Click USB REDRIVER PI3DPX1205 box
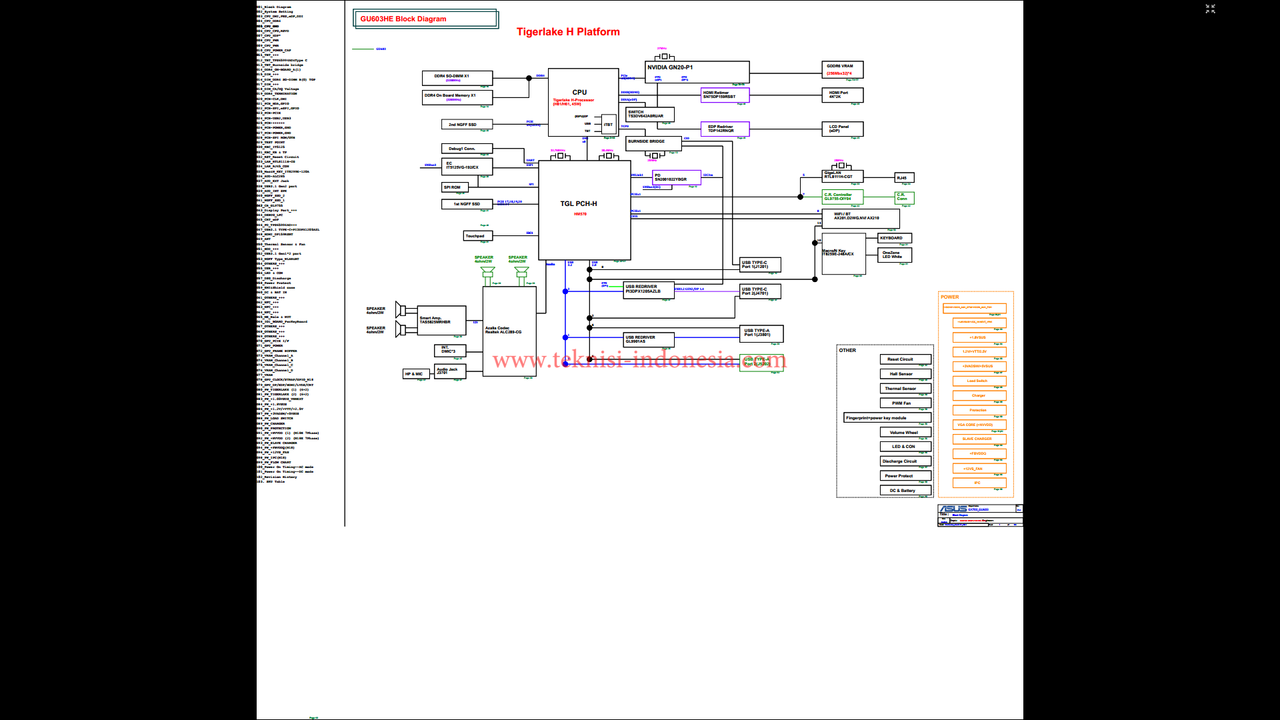 pos(648,290)
